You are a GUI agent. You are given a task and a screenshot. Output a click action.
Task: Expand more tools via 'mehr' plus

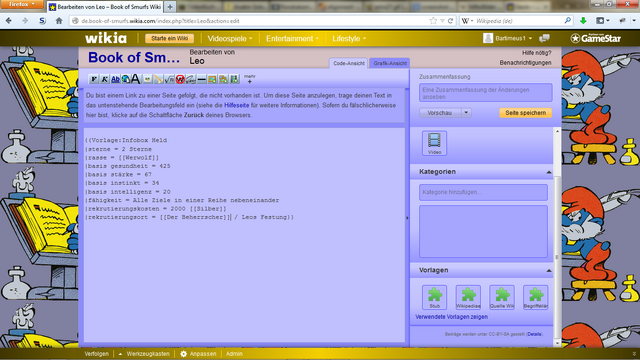click(249, 79)
